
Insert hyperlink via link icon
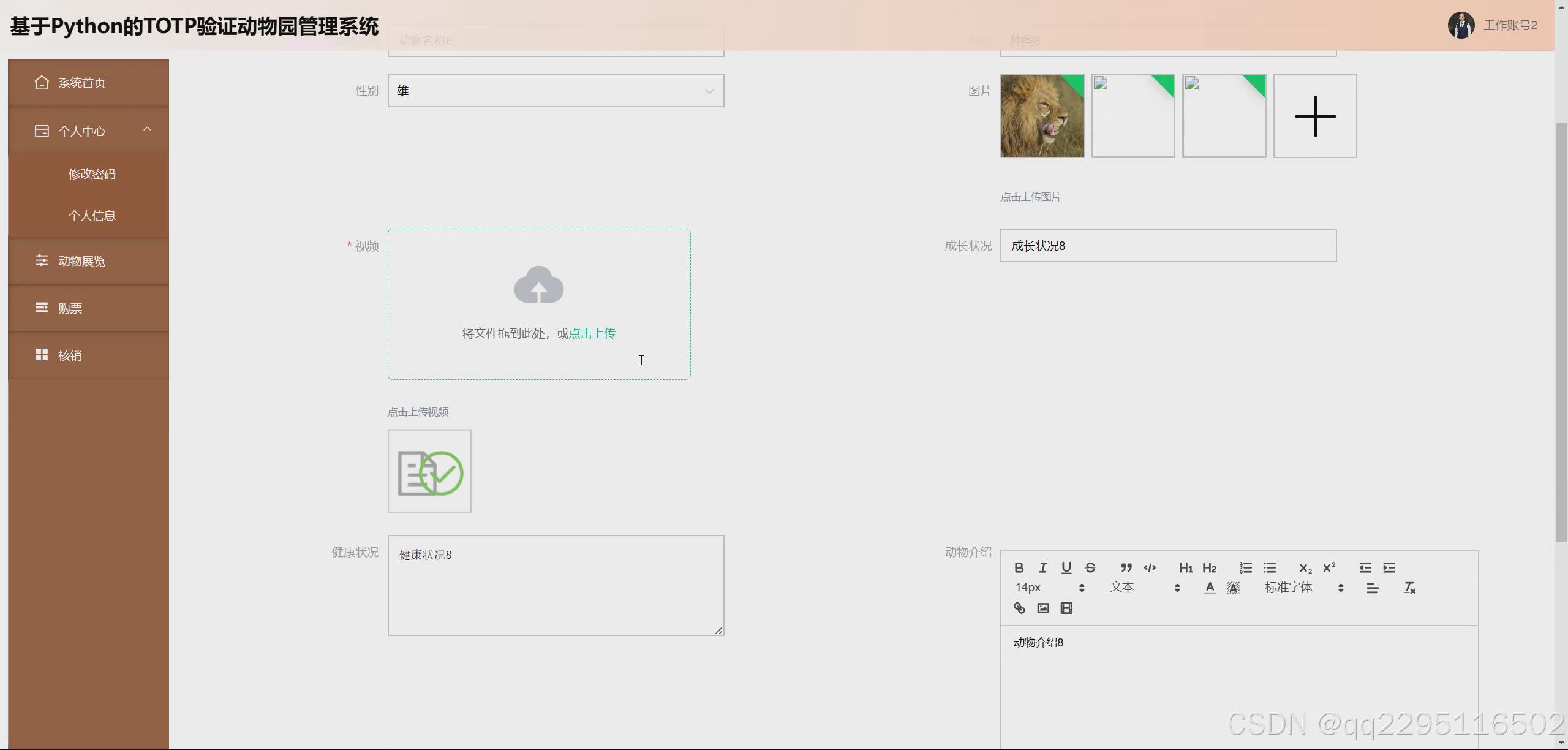coord(1019,608)
